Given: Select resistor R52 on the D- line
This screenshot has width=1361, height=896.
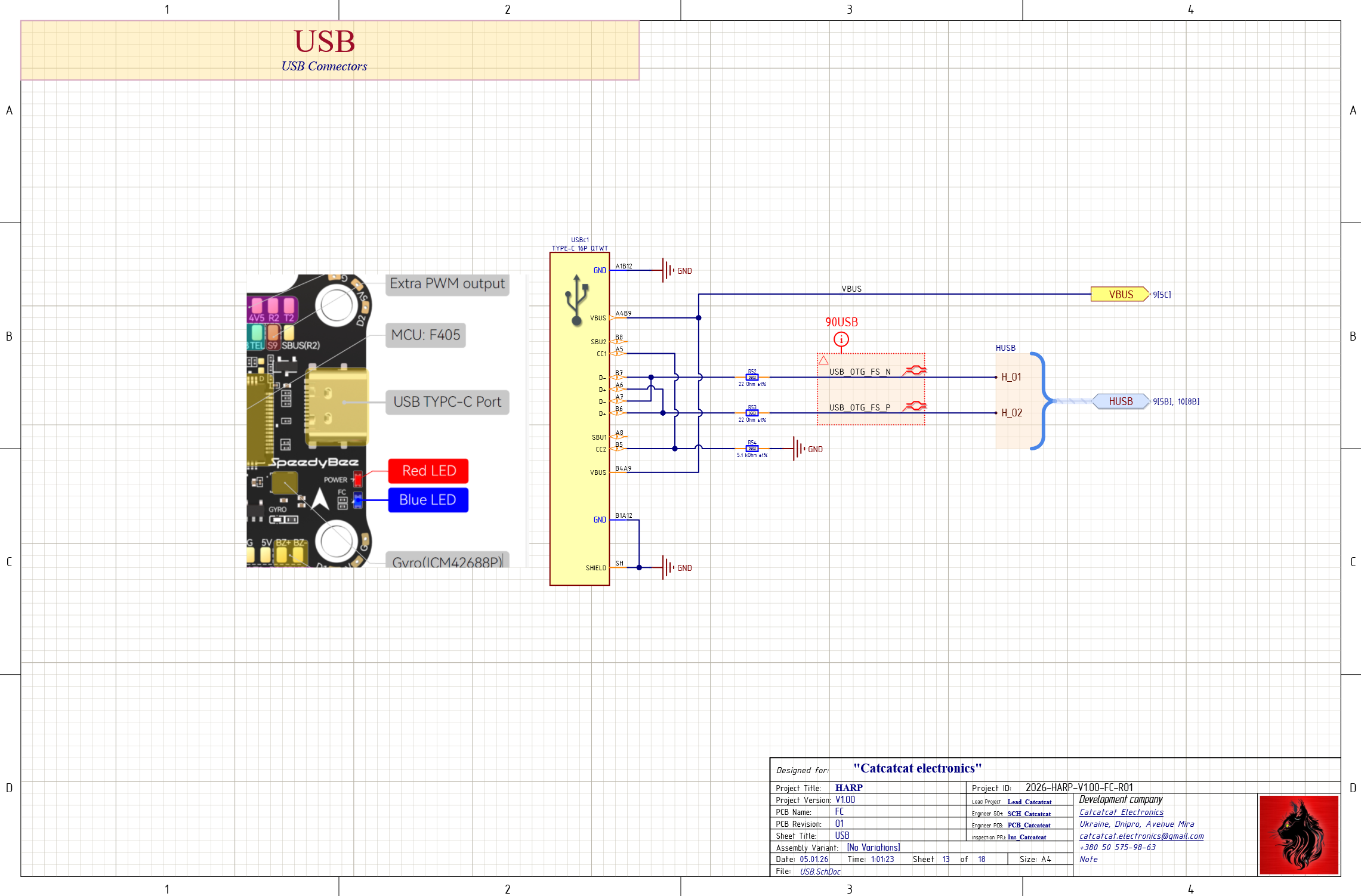Looking at the screenshot, I should click(x=752, y=377).
